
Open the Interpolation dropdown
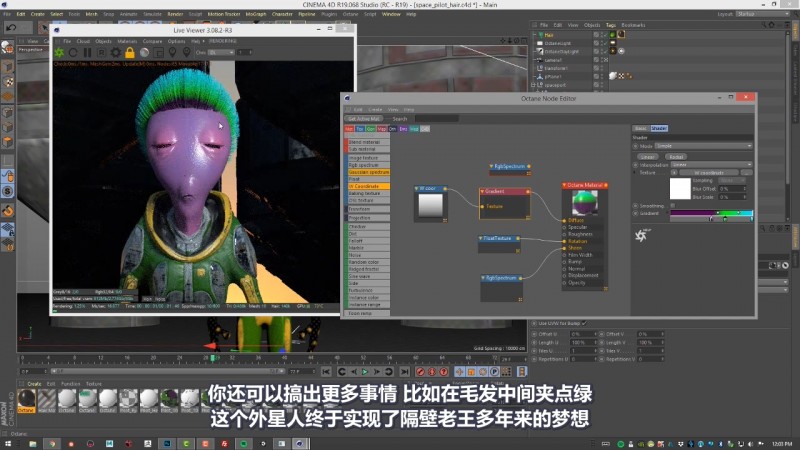tap(711, 165)
